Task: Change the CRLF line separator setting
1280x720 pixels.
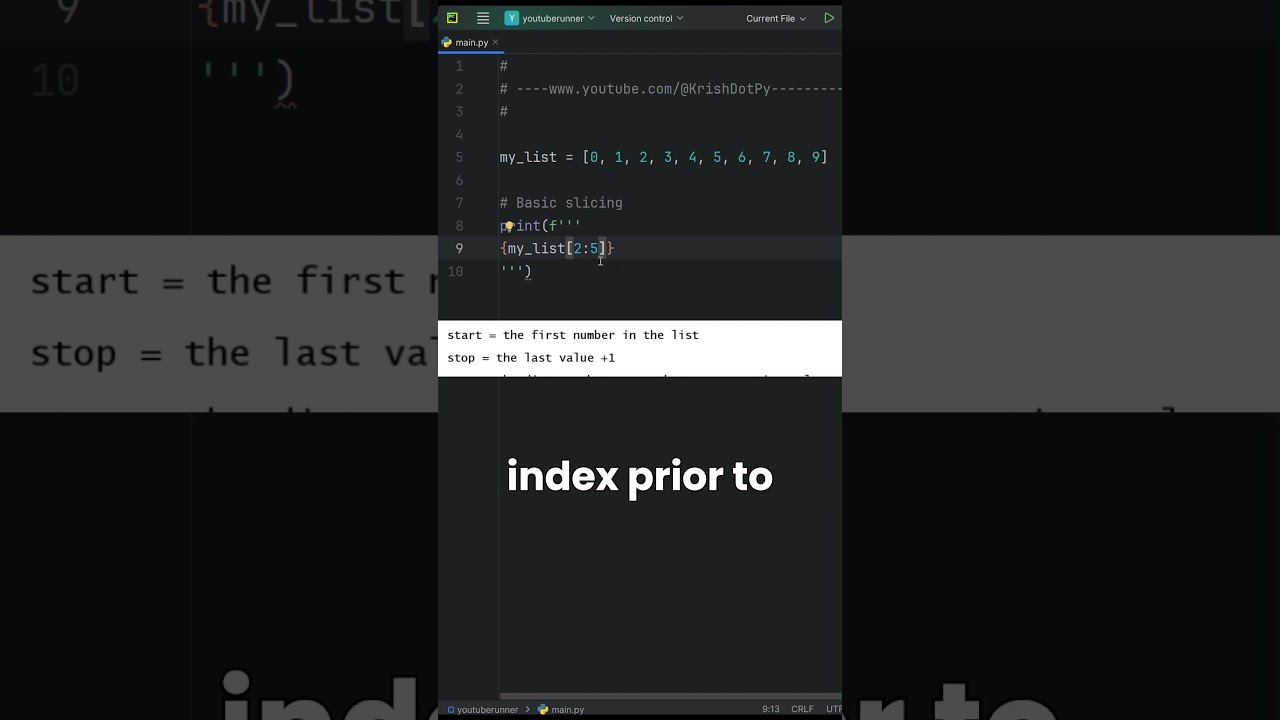Action: pyautogui.click(x=802, y=710)
